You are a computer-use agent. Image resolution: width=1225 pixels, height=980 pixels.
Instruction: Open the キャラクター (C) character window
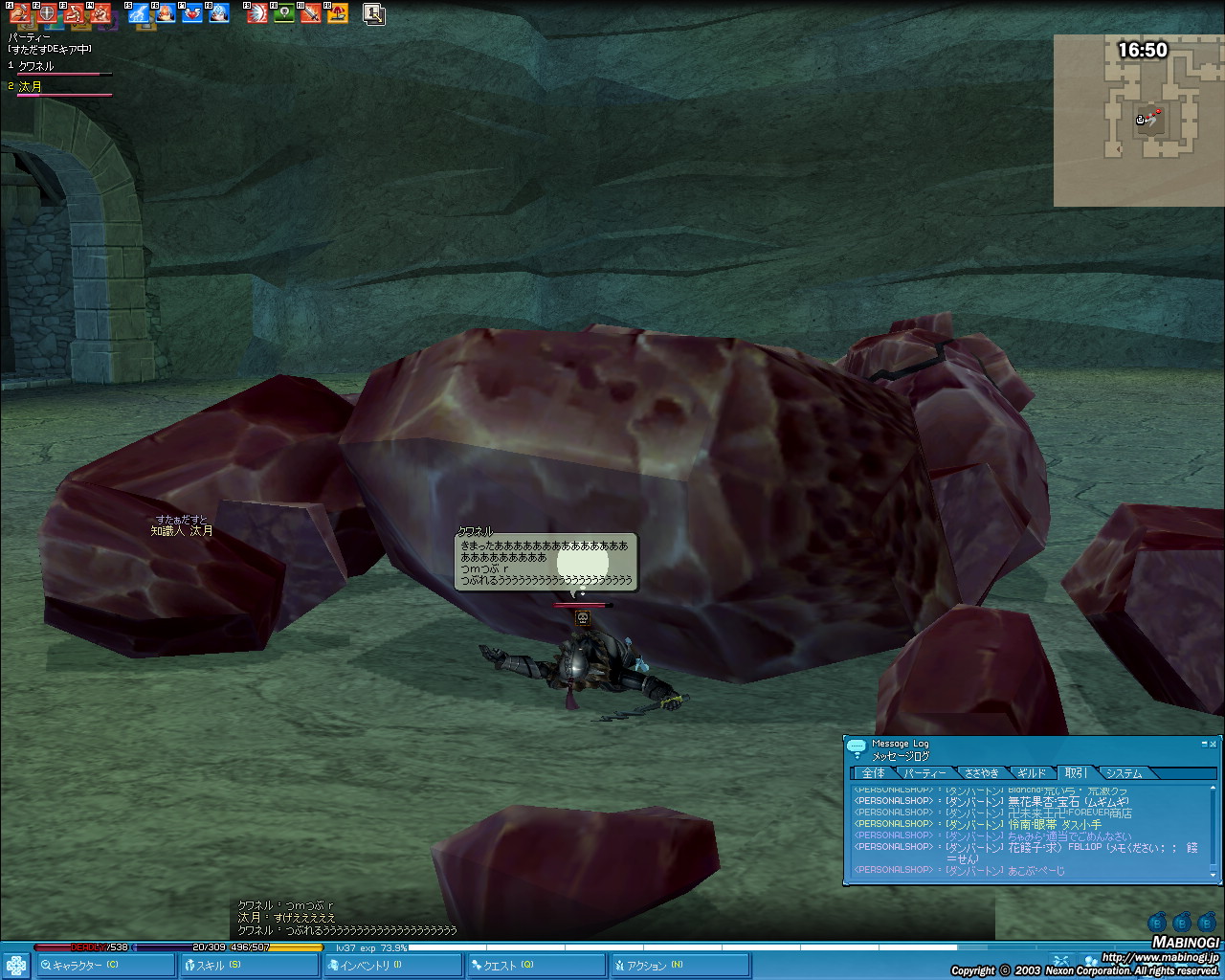(105, 966)
